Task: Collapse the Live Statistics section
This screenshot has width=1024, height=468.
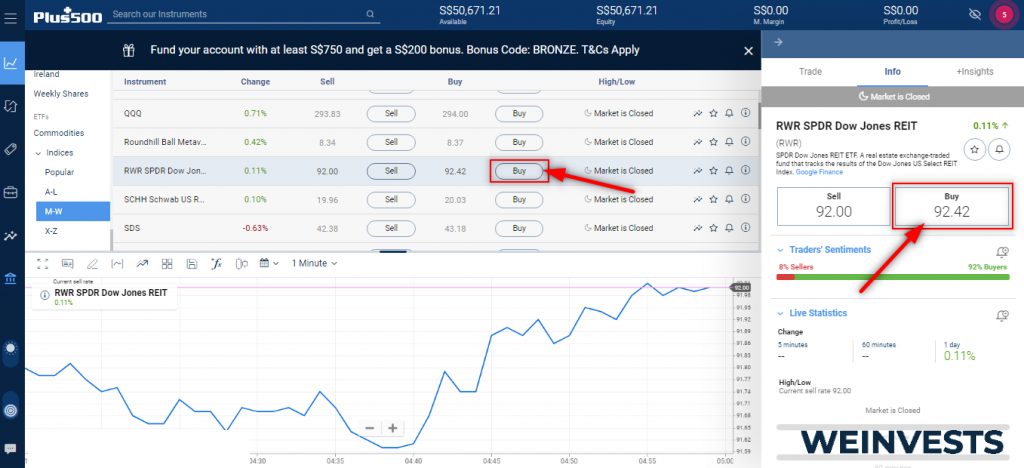Action: pyautogui.click(x=780, y=313)
